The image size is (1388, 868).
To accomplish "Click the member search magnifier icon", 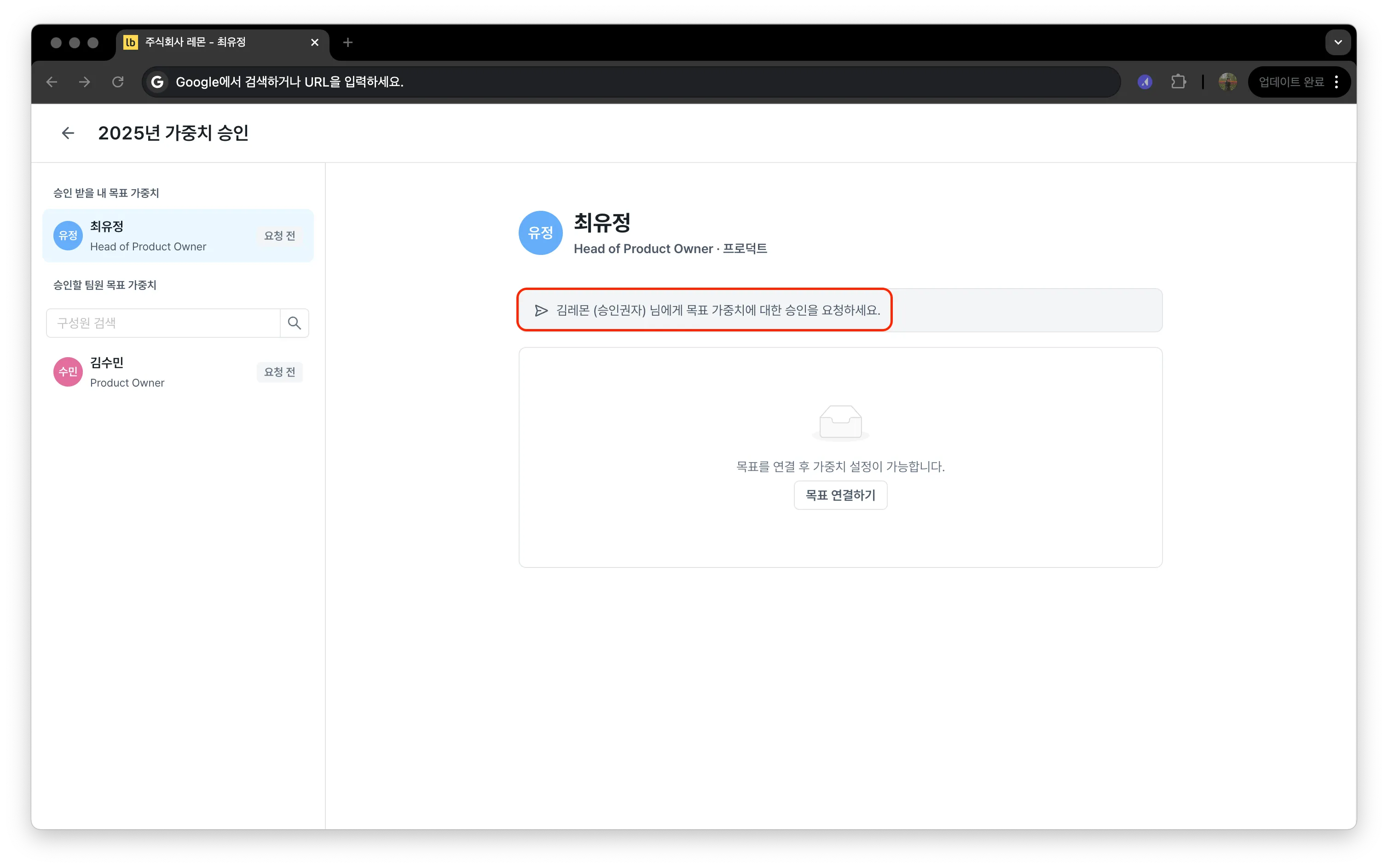I will 295,323.
